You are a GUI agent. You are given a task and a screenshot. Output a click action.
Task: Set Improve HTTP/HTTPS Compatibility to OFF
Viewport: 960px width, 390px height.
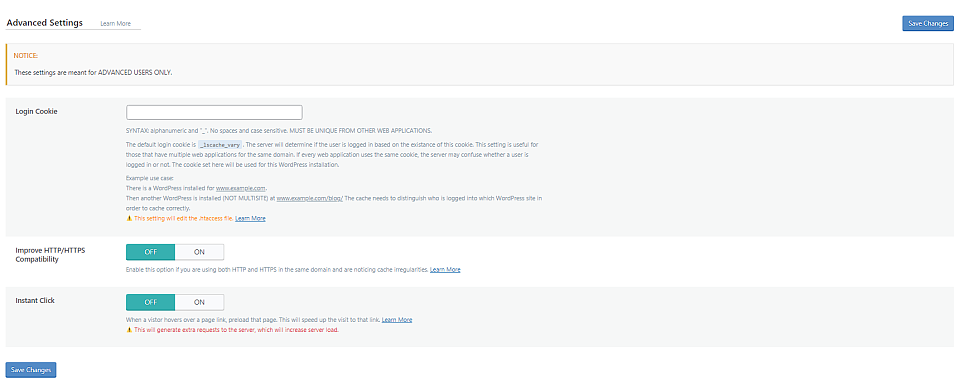click(x=151, y=252)
